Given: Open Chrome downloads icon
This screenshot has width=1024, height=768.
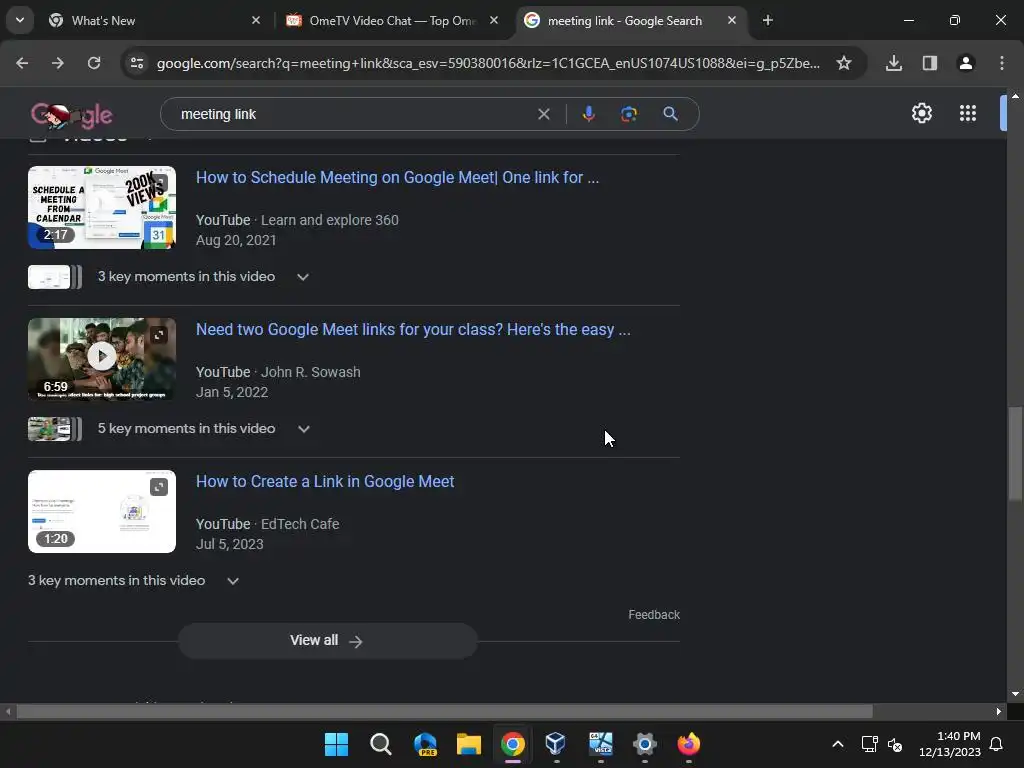Looking at the screenshot, I should point(894,63).
